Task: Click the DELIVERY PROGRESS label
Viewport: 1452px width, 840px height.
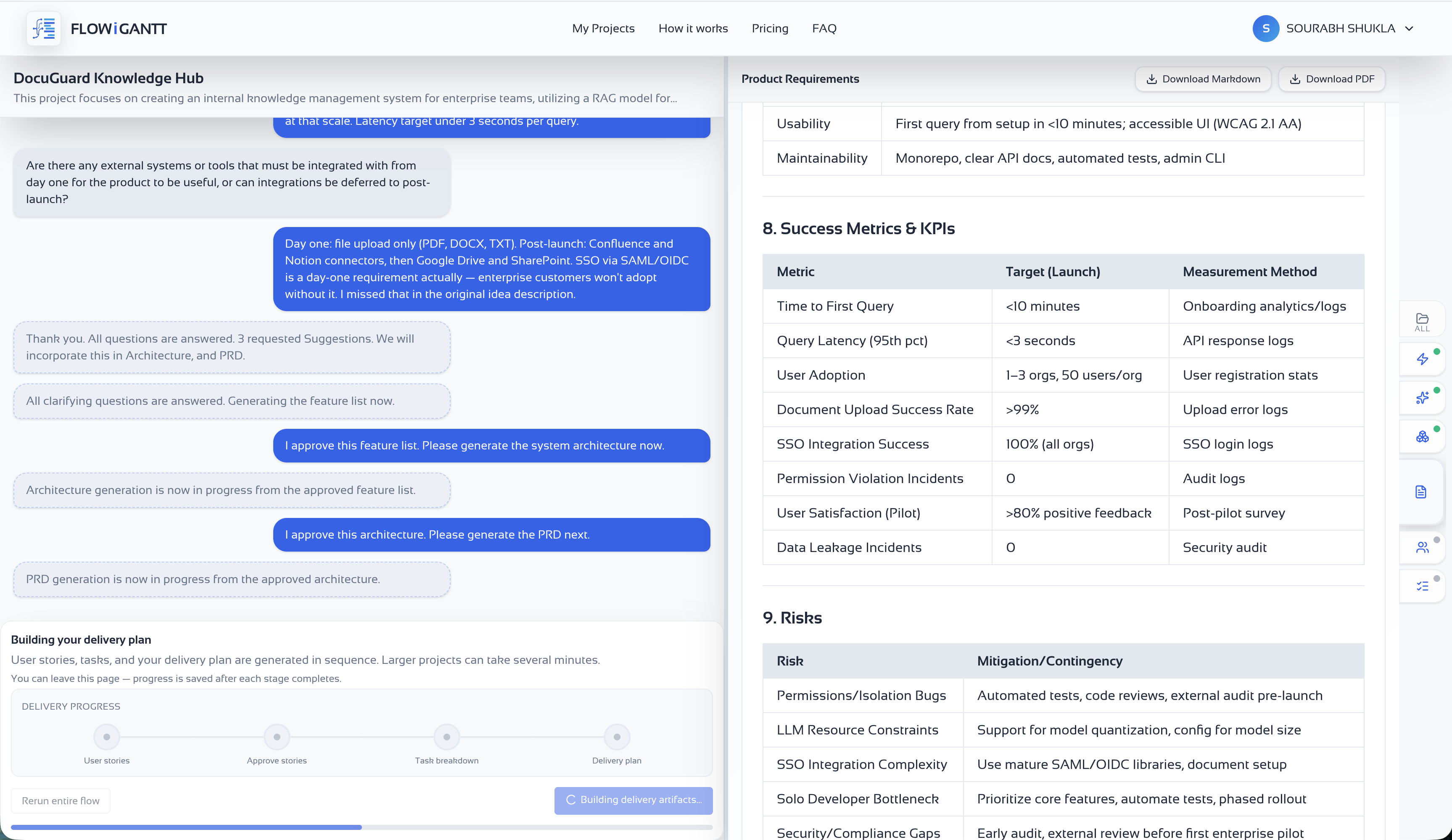Action: 71,706
